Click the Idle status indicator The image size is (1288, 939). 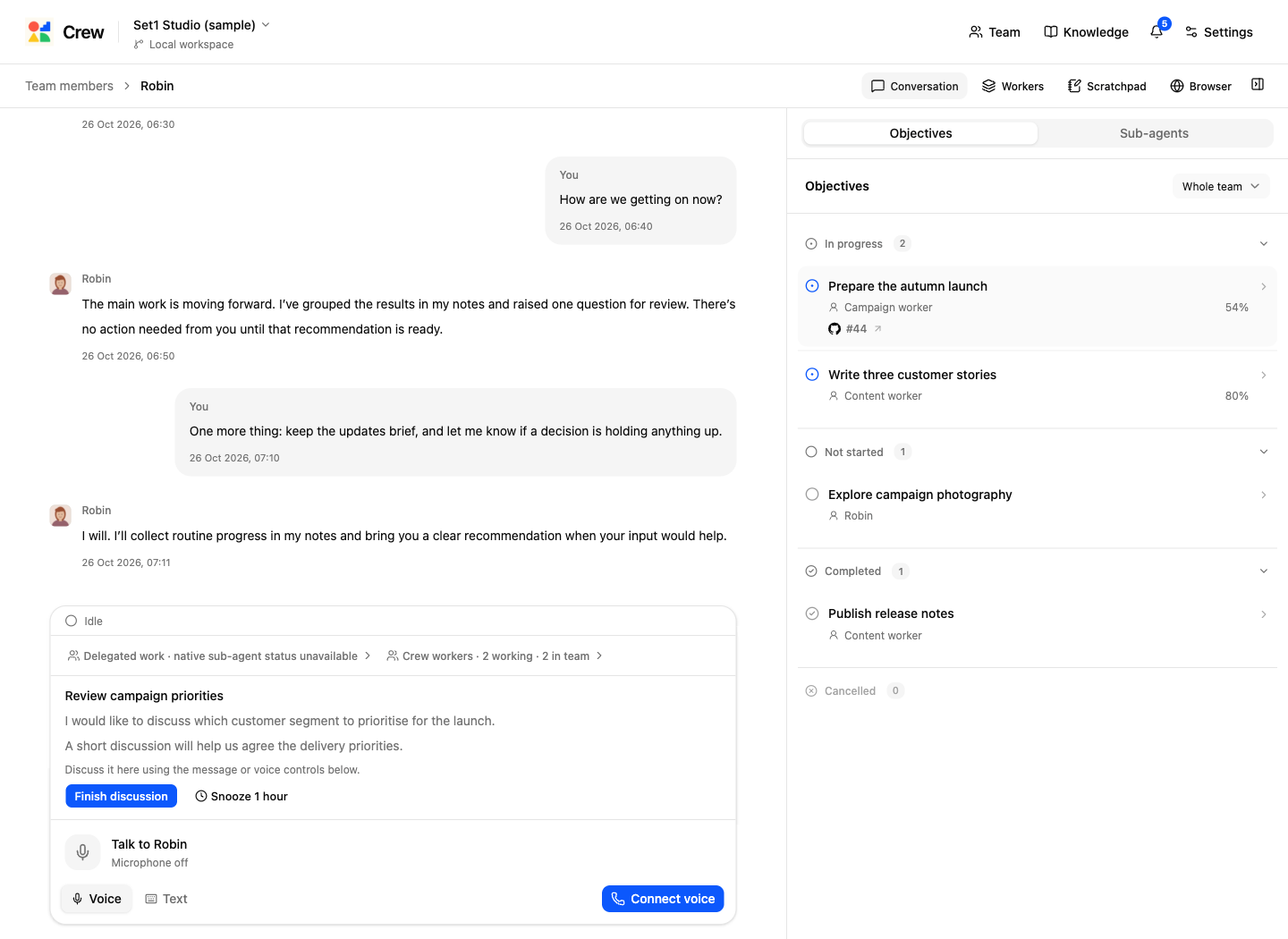click(x=84, y=621)
